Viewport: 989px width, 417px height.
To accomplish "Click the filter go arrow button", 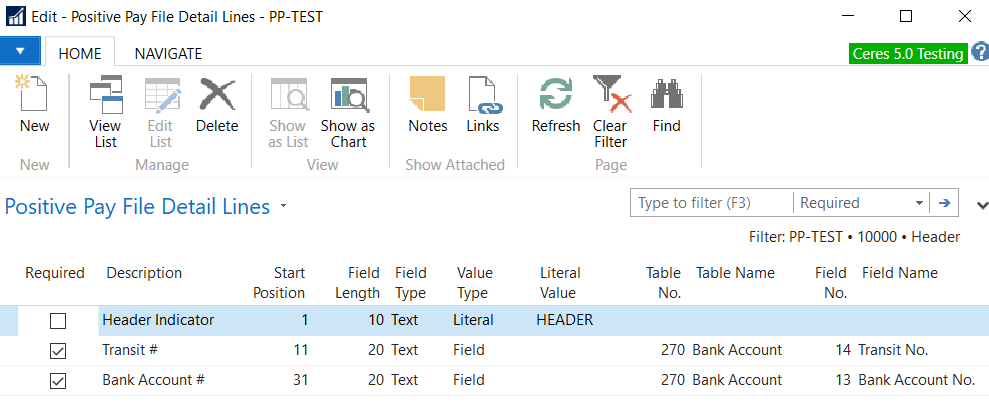I will 943,203.
